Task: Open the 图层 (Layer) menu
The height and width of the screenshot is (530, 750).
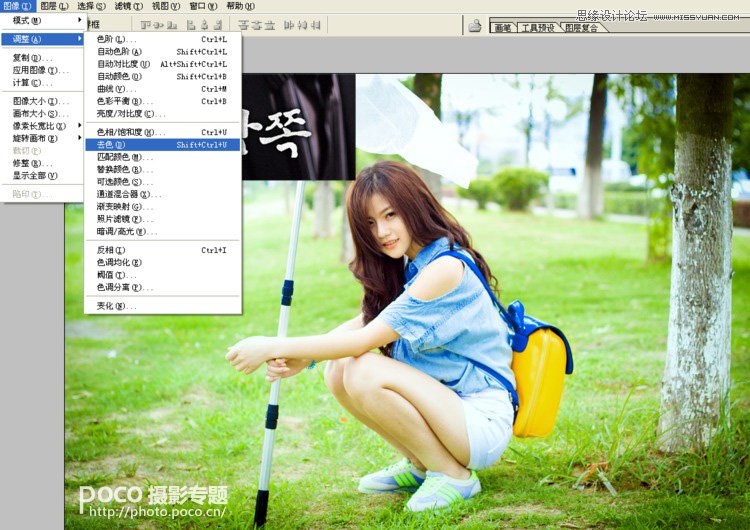Action: point(54,6)
